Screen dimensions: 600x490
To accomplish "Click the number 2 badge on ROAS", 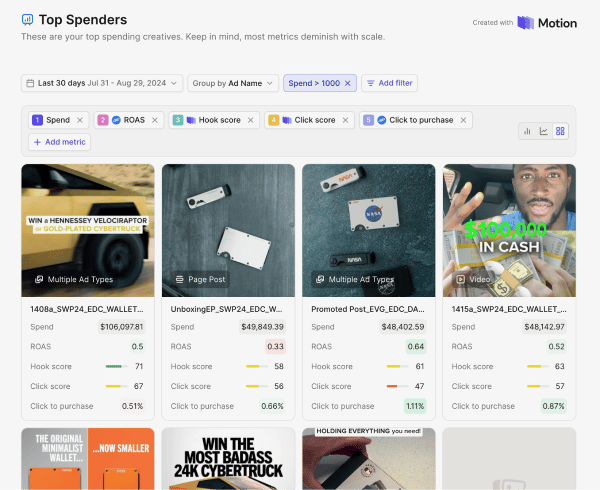I will click(103, 120).
